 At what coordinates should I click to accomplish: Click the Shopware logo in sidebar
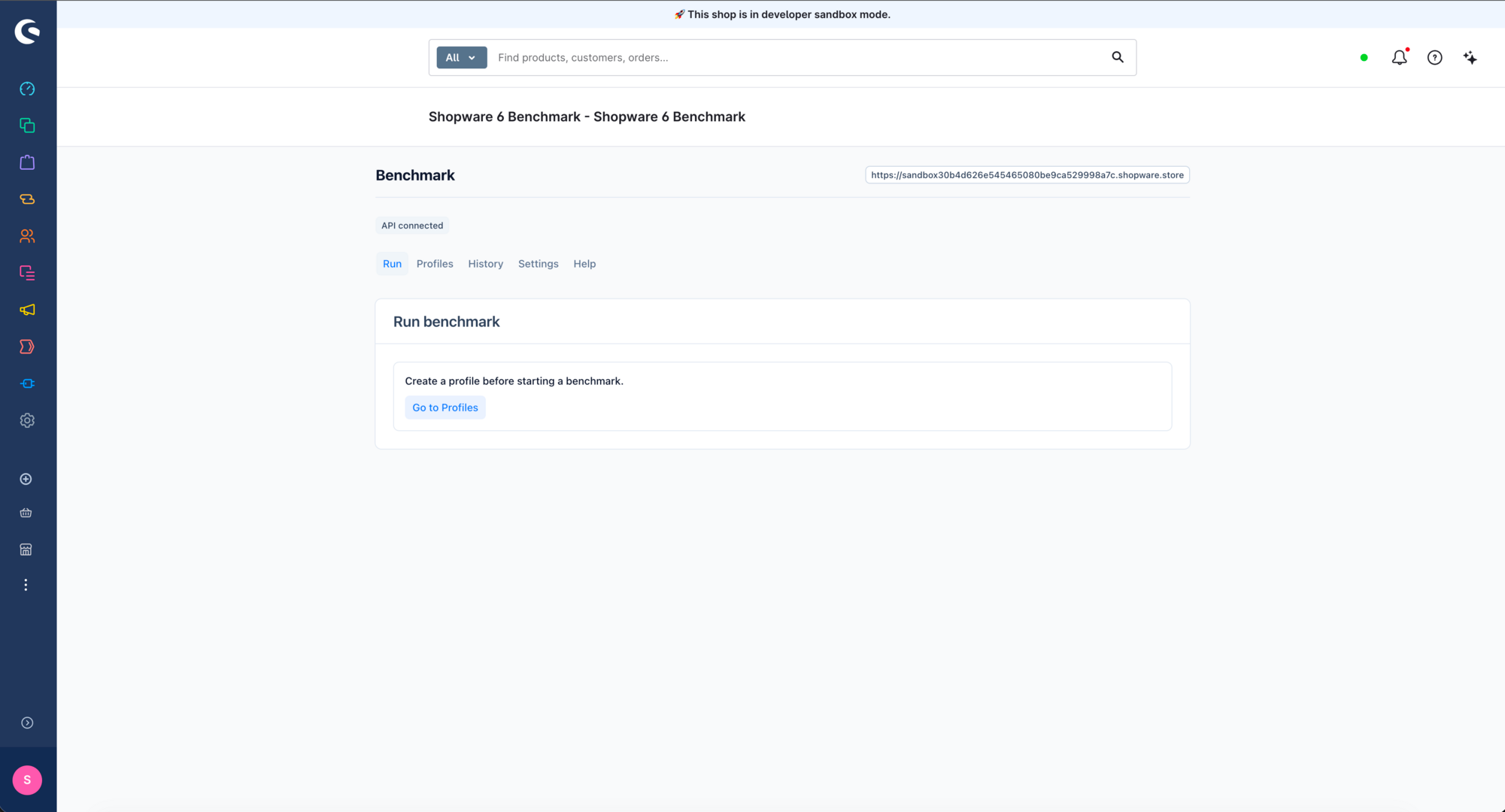[28, 32]
